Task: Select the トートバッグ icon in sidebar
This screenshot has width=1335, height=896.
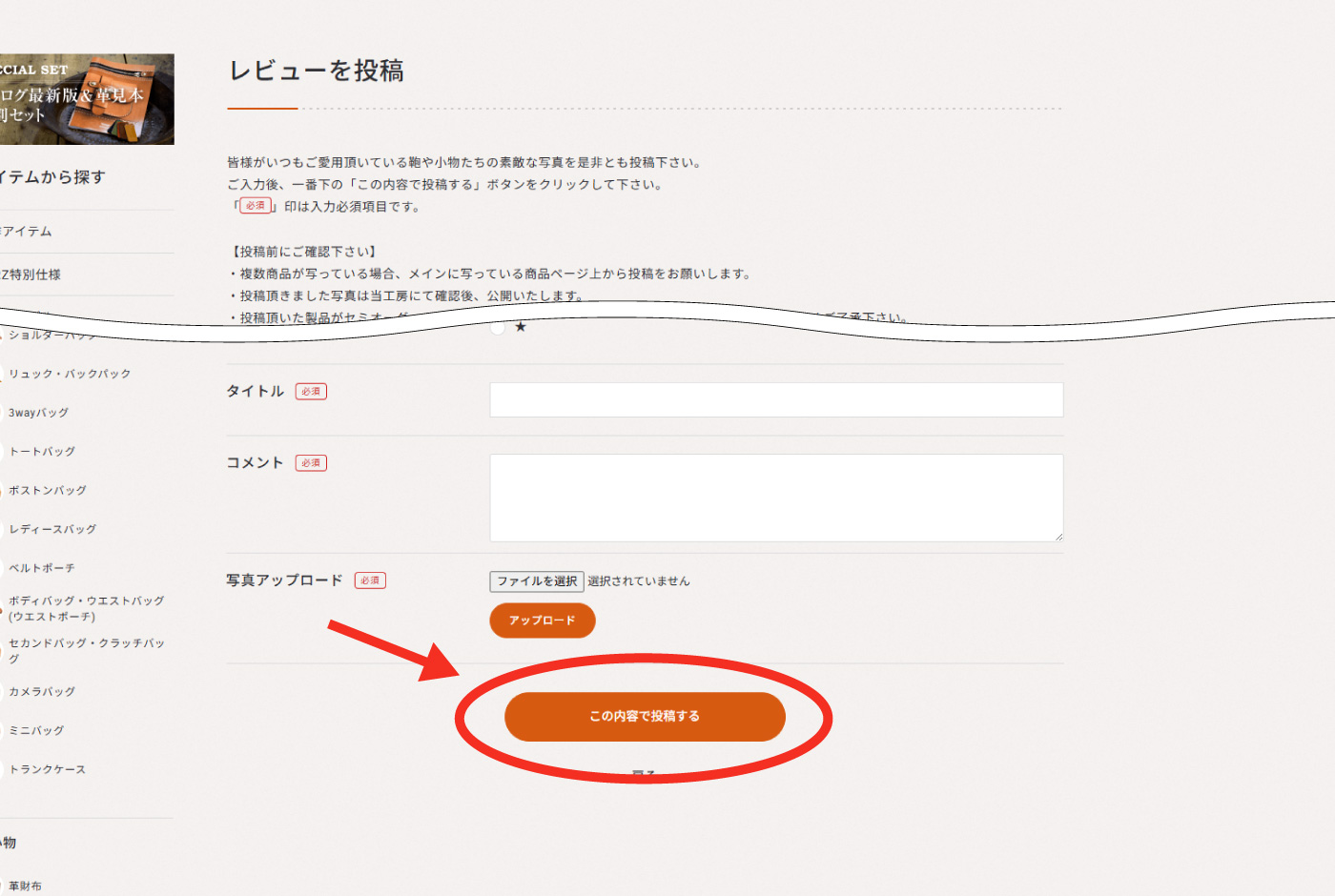Action: point(3,451)
